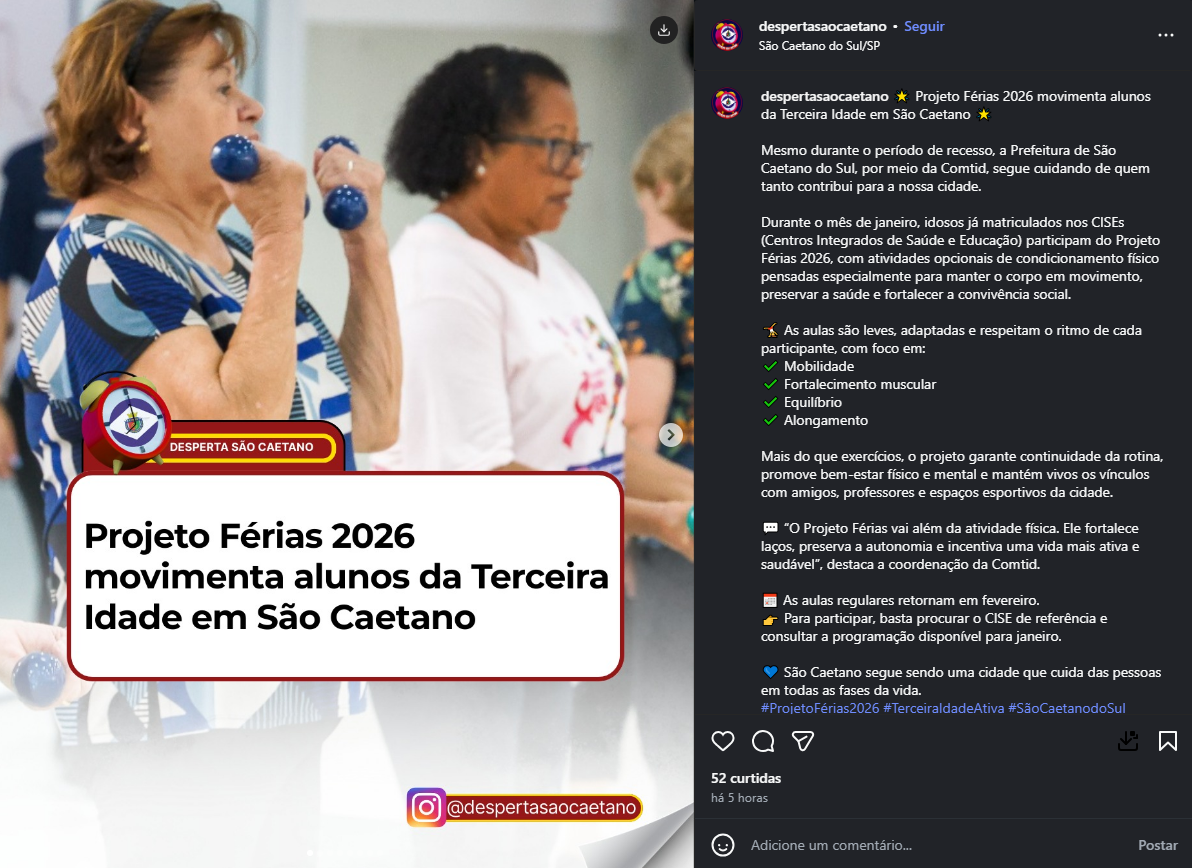Open the São Caetano do Sul/SP location
The width and height of the screenshot is (1192, 868).
click(x=819, y=46)
